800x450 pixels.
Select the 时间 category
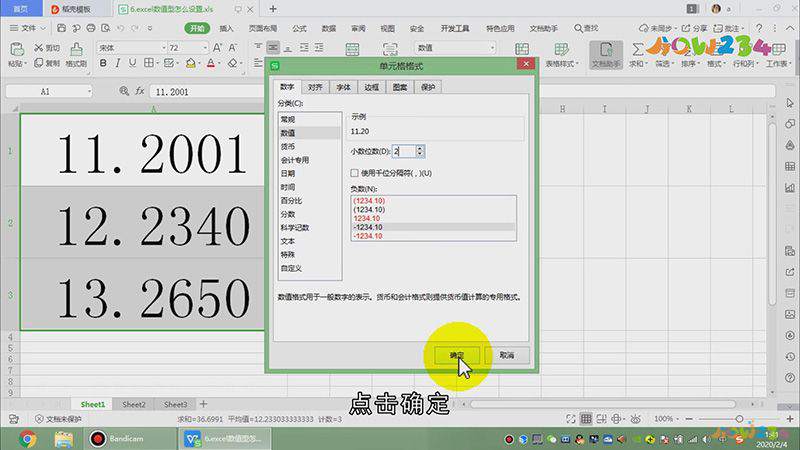[x=309, y=187]
